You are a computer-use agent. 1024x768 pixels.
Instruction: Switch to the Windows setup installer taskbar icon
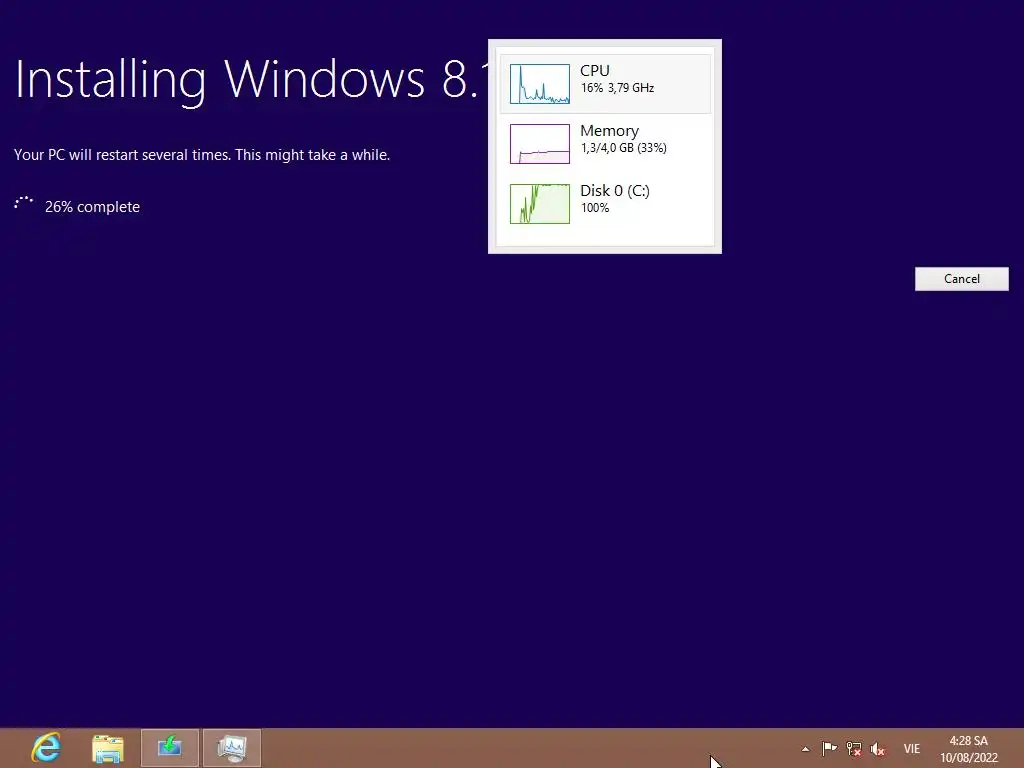click(169, 748)
